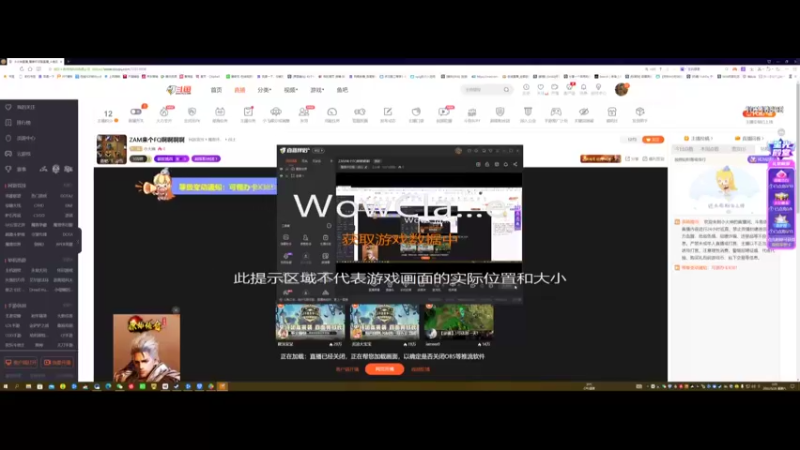The width and height of the screenshot is (800, 450).
Task: Open the video play icon in toolbar
Action: click(x=444, y=112)
